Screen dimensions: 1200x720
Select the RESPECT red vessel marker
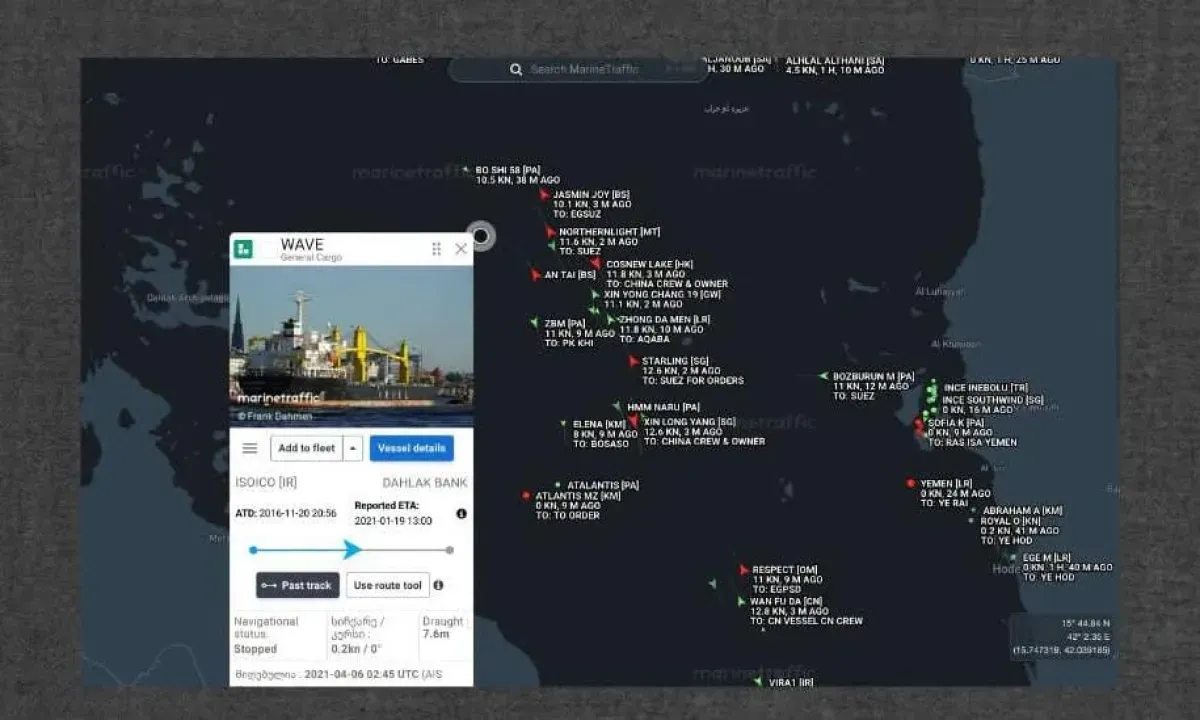[x=744, y=570]
